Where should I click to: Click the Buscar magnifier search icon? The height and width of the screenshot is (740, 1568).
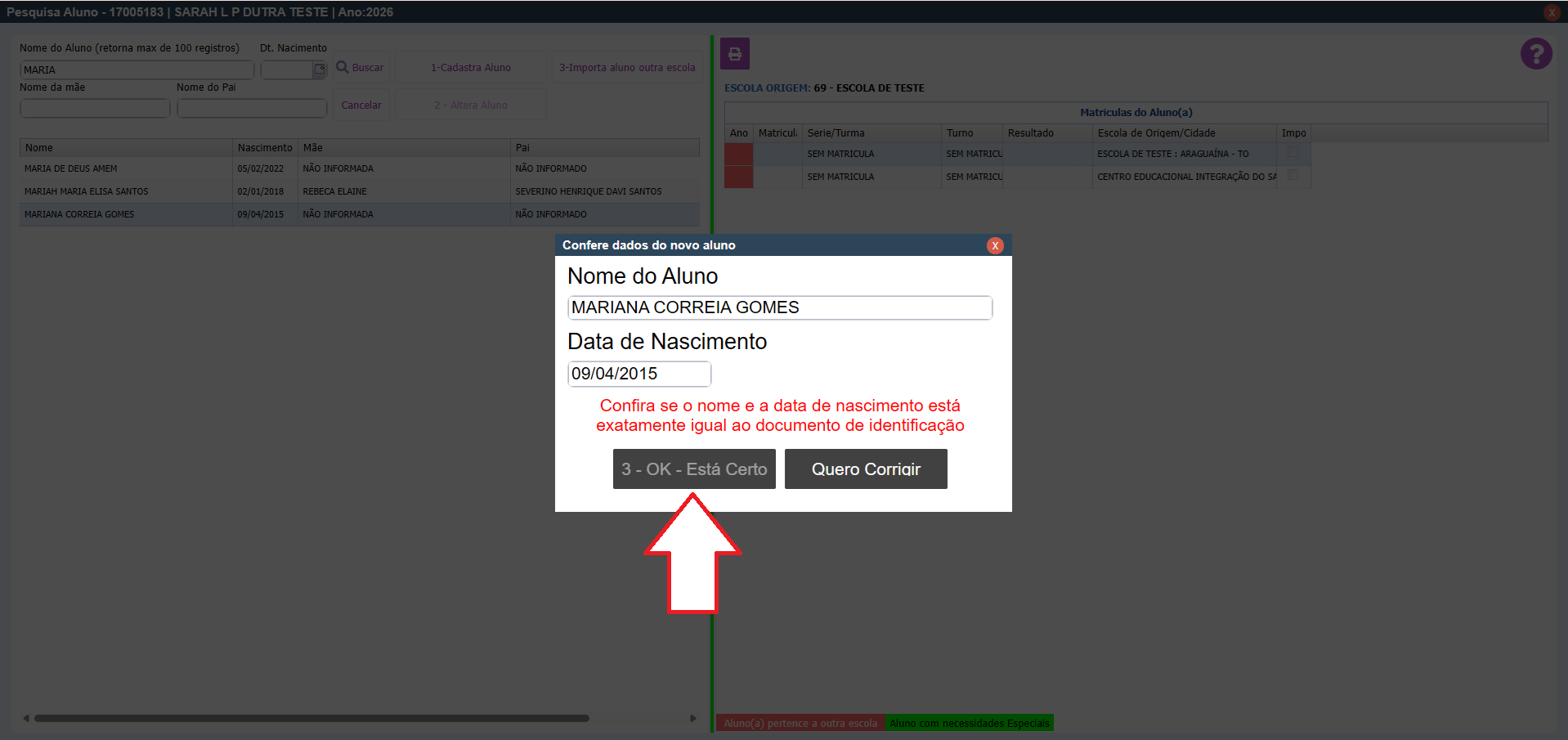[343, 67]
